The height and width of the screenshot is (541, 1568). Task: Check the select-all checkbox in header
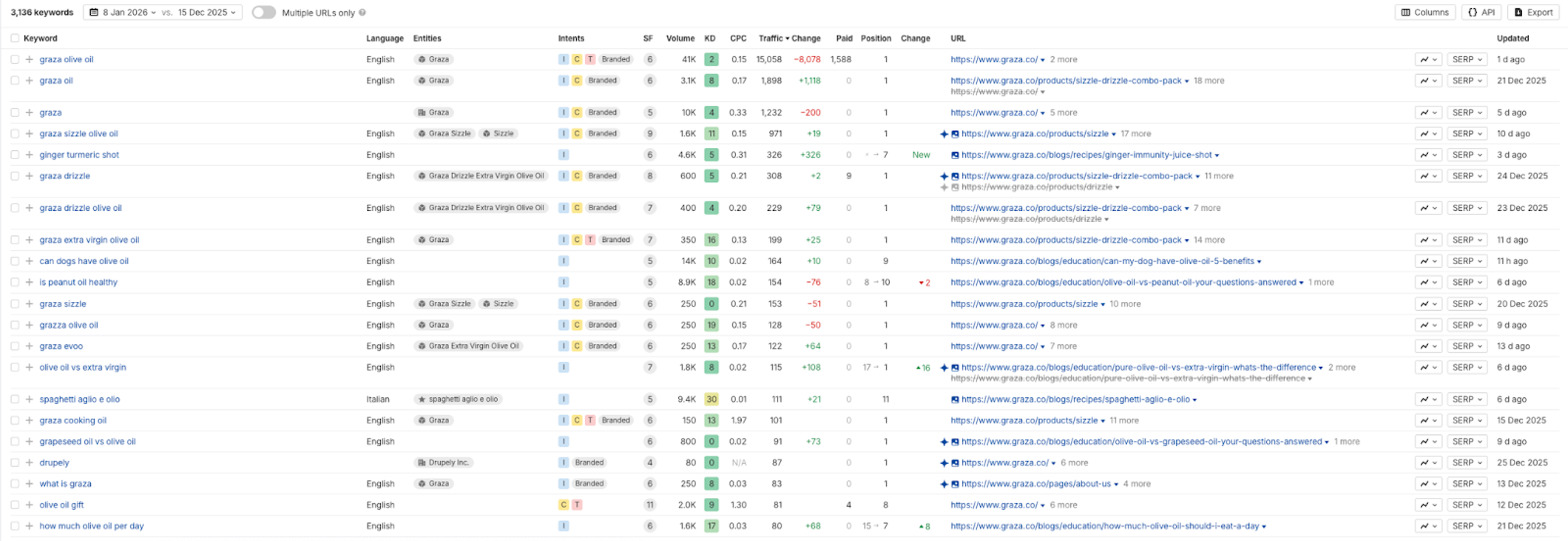tap(15, 38)
